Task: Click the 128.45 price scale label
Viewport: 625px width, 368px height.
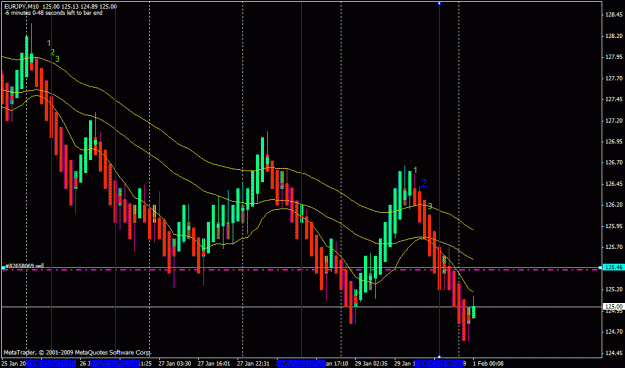Action: [613, 15]
